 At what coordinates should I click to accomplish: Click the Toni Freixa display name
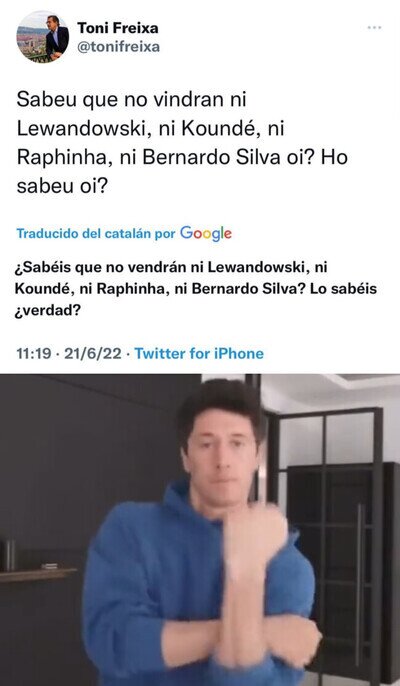[118, 28]
